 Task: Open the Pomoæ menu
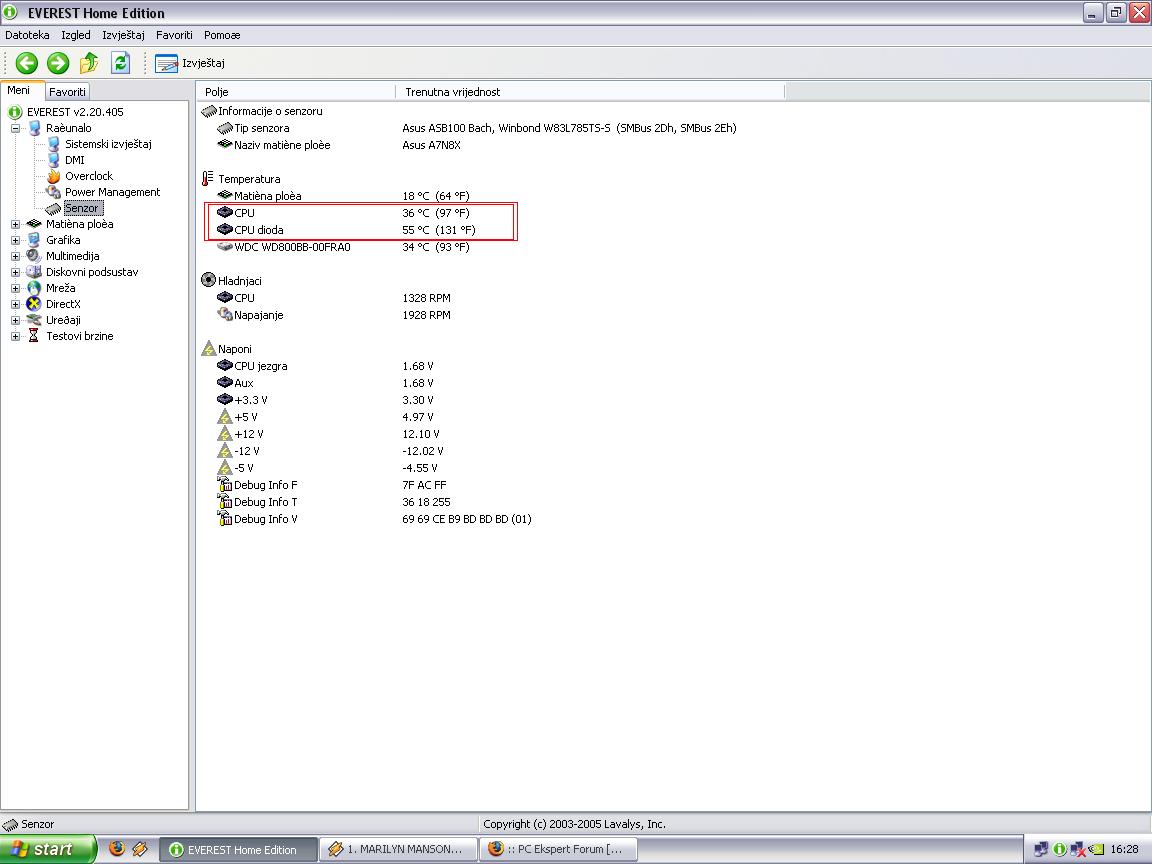click(x=222, y=35)
